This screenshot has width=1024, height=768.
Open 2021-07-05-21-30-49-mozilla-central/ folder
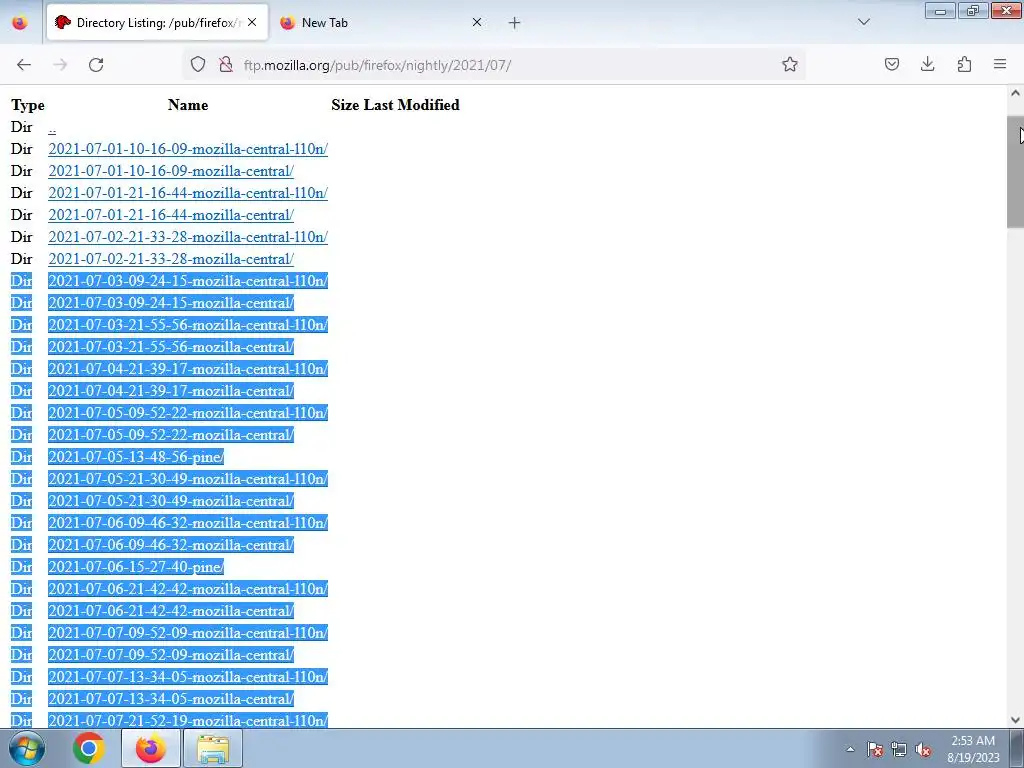pyautogui.click(x=170, y=501)
